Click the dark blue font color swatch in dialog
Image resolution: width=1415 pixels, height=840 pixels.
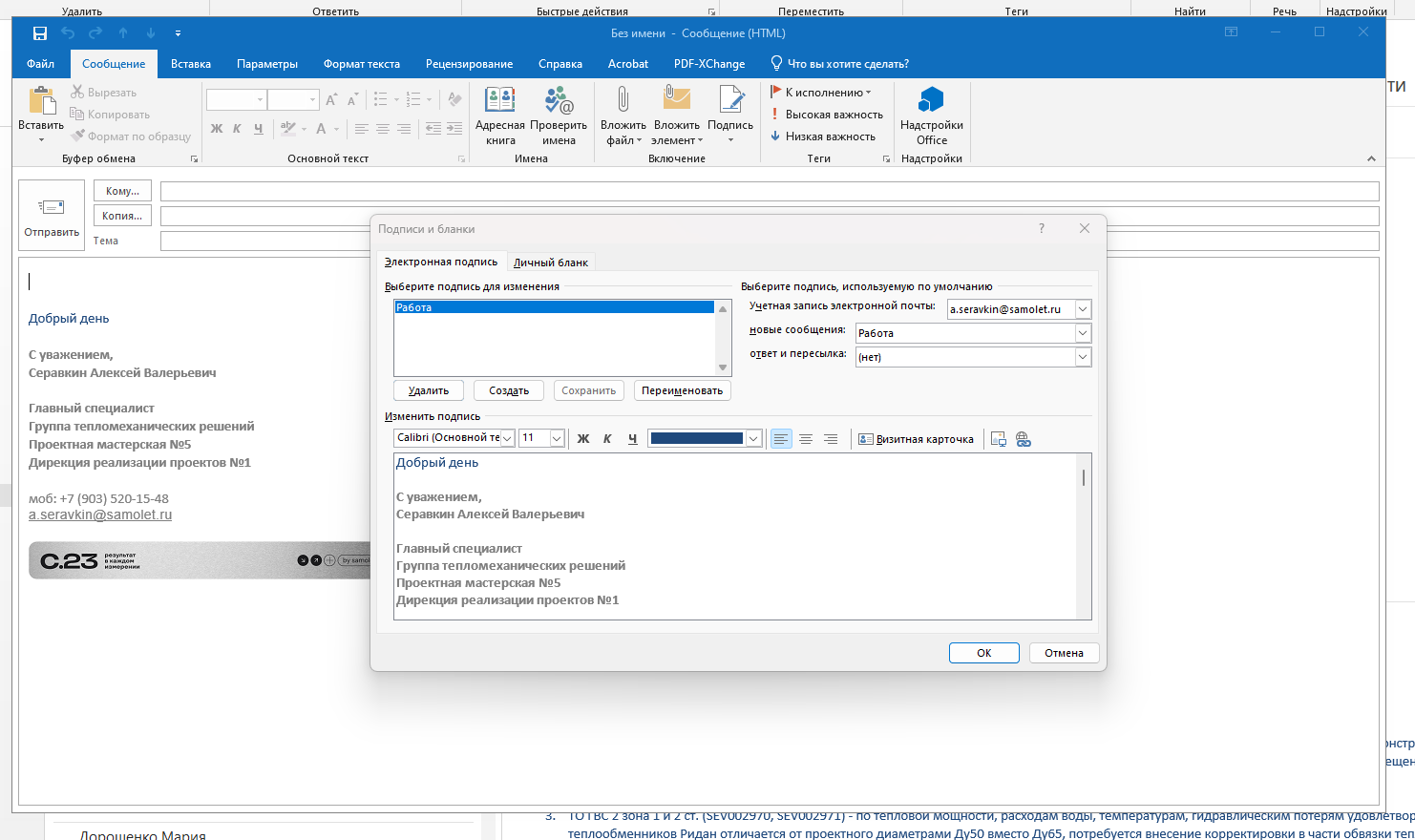point(697,438)
